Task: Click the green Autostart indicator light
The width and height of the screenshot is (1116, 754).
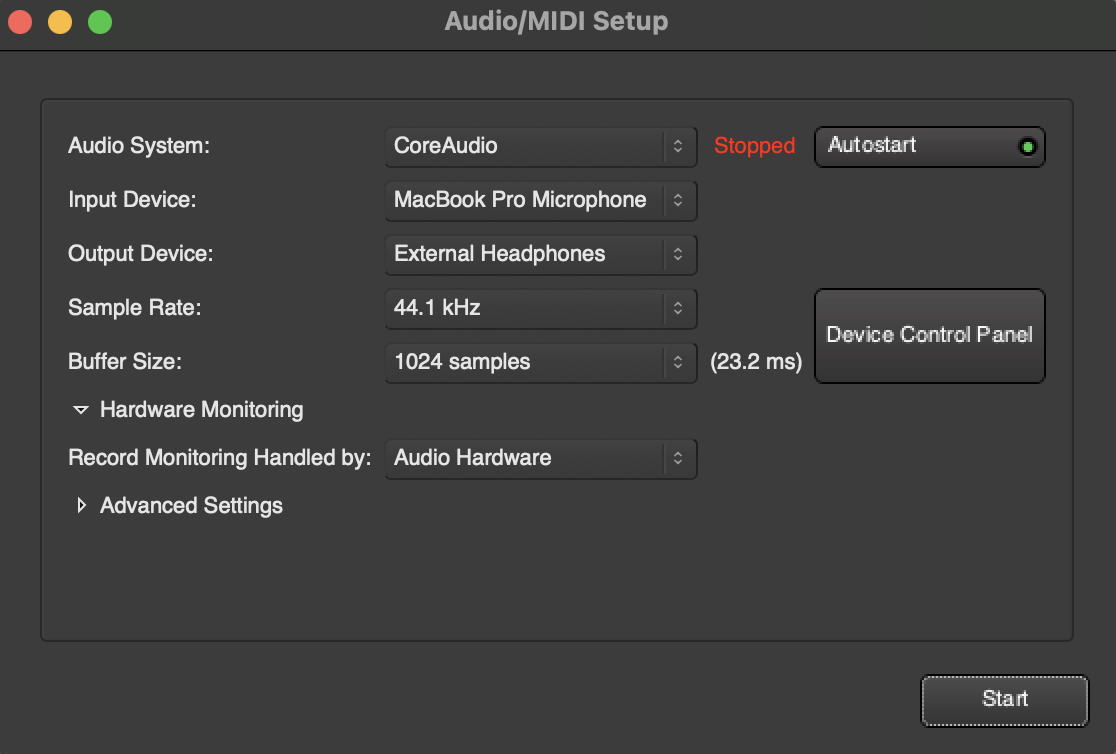Action: click(1027, 147)
